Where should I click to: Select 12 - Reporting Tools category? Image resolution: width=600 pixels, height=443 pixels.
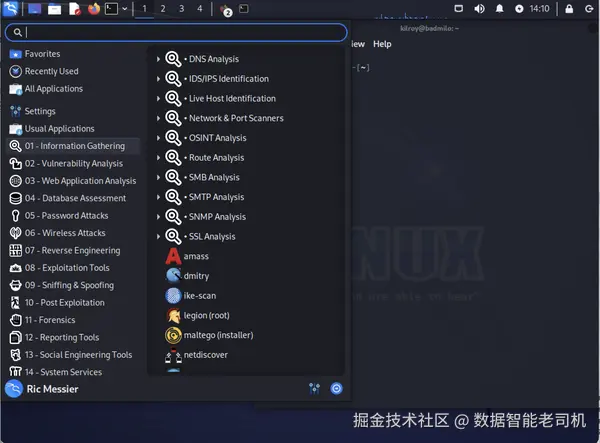click(x=73, y=337)
